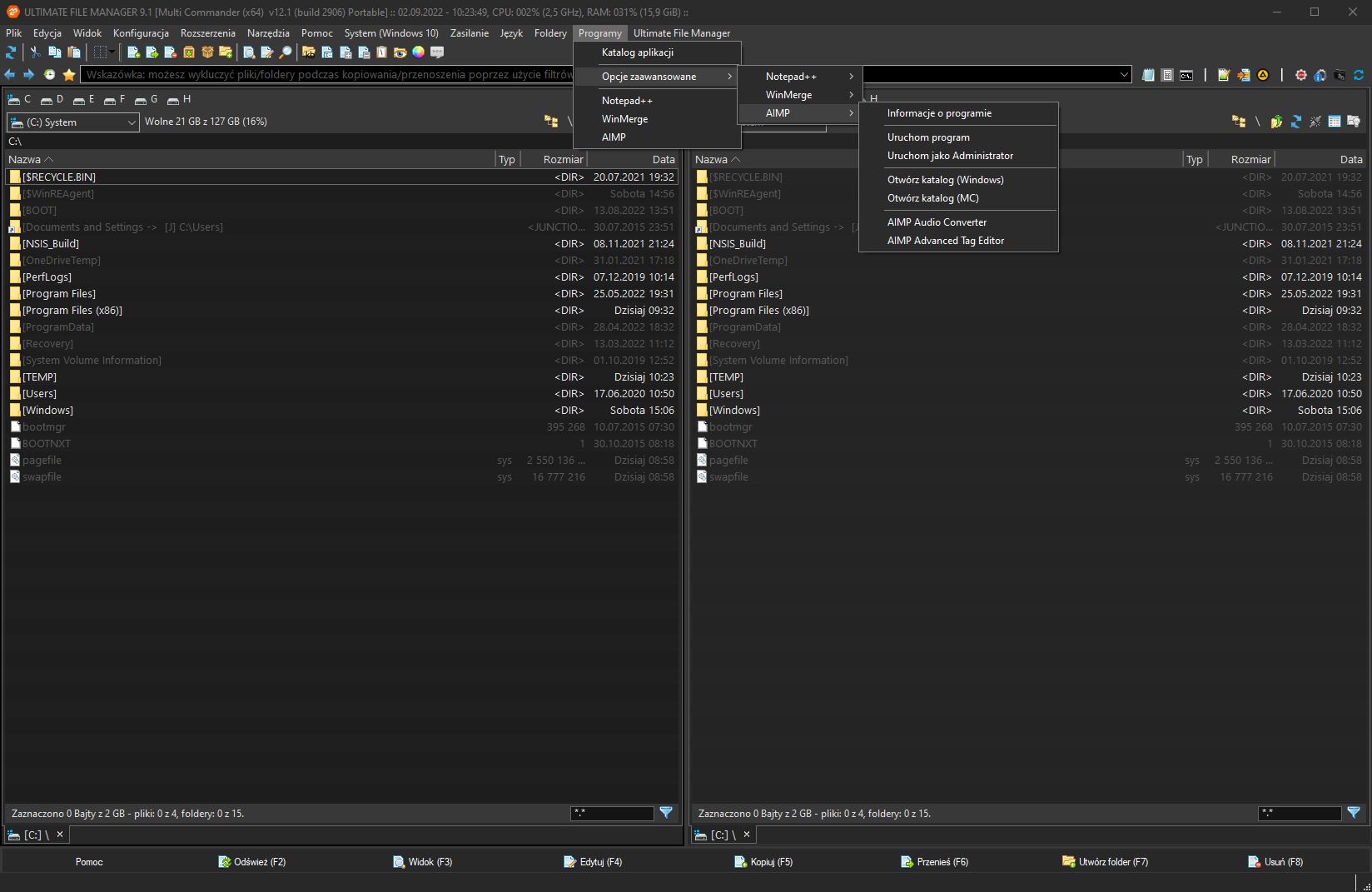1372x892 pixels.
Task: Go back with the left arrow icon
Action: pyautogui.click(x=10, y=75)
